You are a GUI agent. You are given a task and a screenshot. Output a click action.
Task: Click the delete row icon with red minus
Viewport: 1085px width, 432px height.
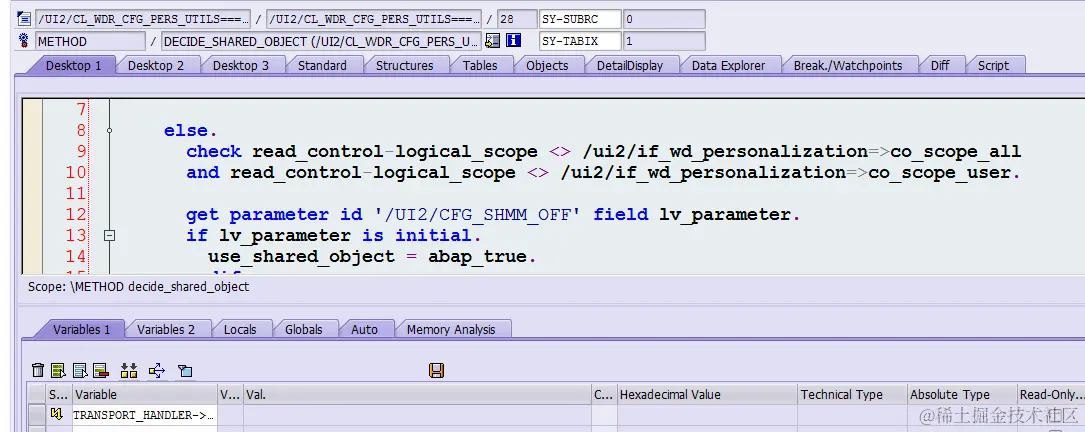pos(101,370)
